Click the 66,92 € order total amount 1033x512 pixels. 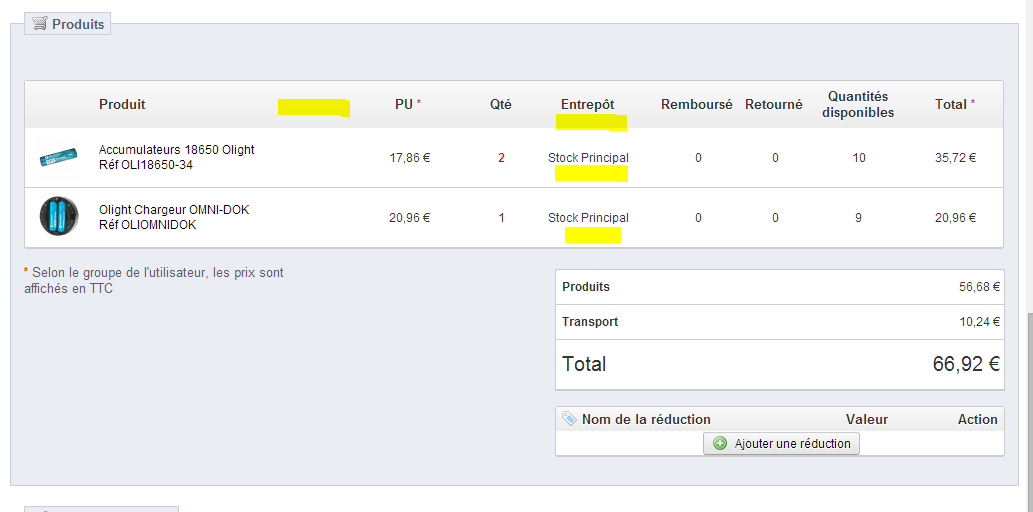[x=966, y=364]
